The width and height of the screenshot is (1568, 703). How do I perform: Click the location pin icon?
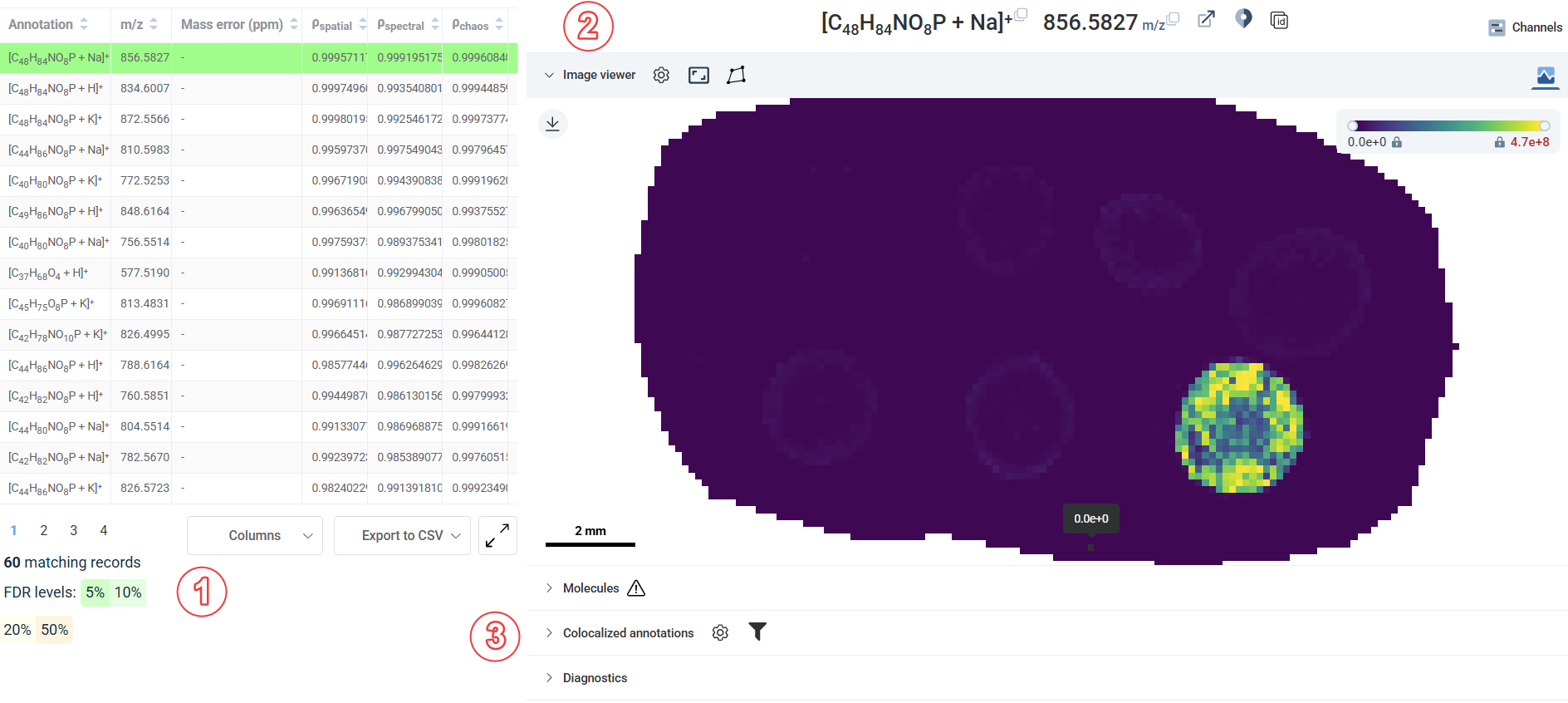coord(1243,18)
